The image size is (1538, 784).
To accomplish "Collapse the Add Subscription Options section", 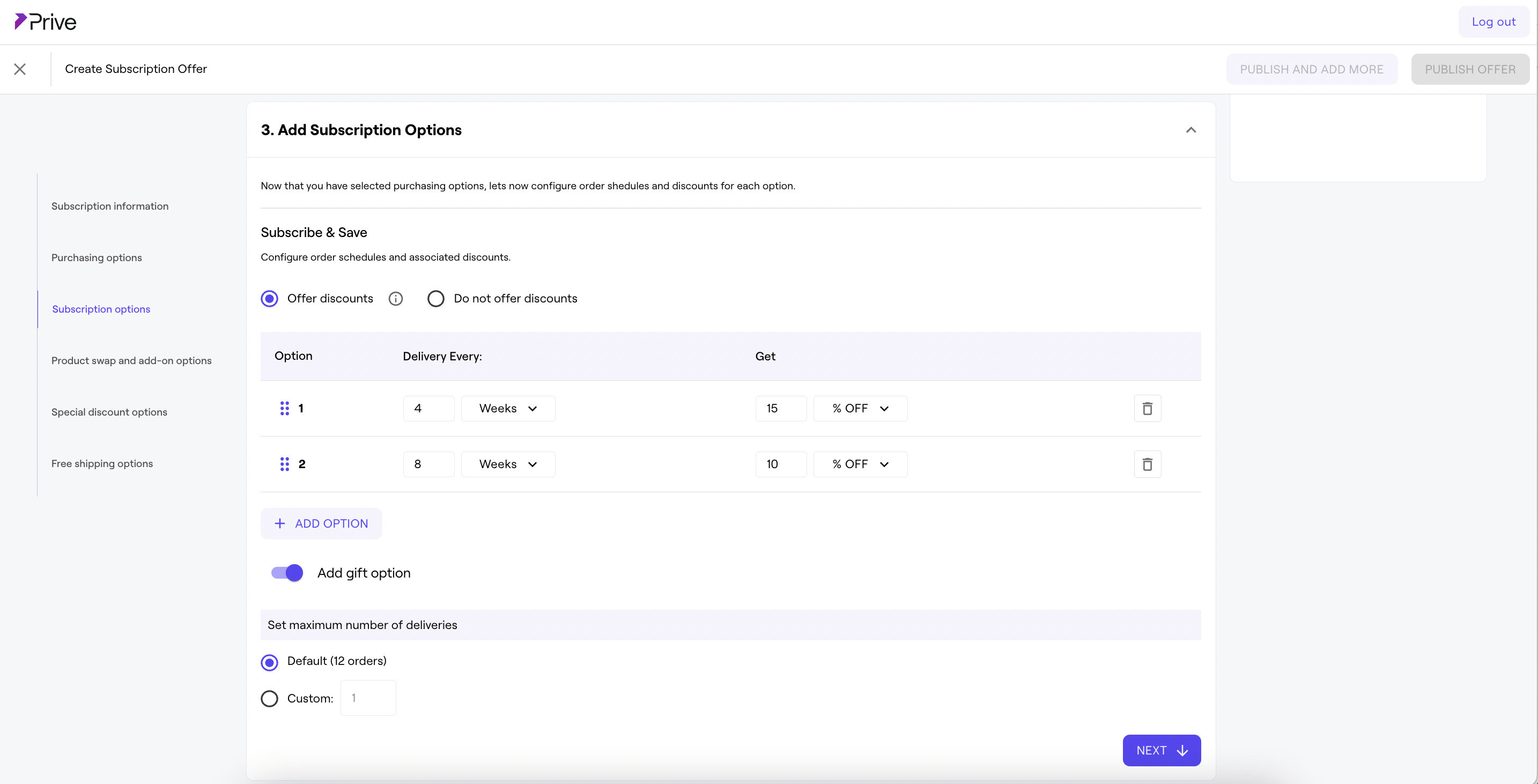I will 1191,130.
